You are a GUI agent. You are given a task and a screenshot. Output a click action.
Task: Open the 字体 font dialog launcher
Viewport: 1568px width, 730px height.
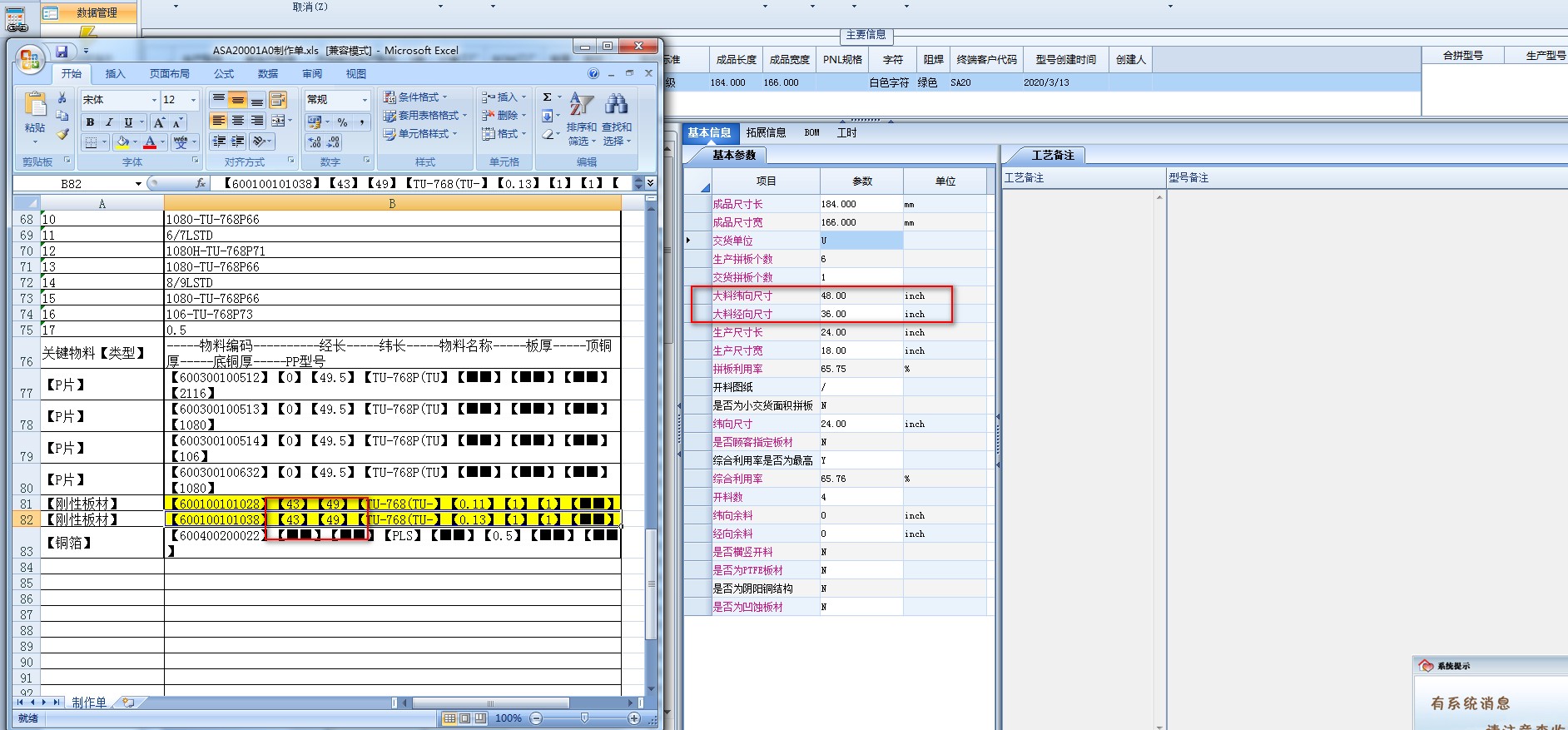coord(196,161)
